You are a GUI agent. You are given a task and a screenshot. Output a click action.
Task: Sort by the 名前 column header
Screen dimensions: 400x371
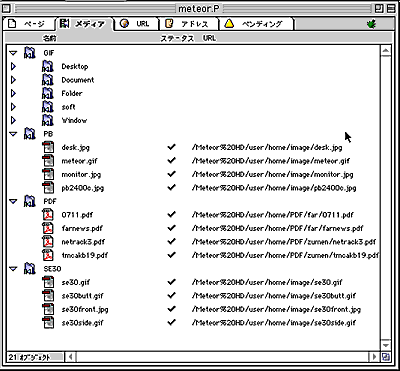coord(49,38)
